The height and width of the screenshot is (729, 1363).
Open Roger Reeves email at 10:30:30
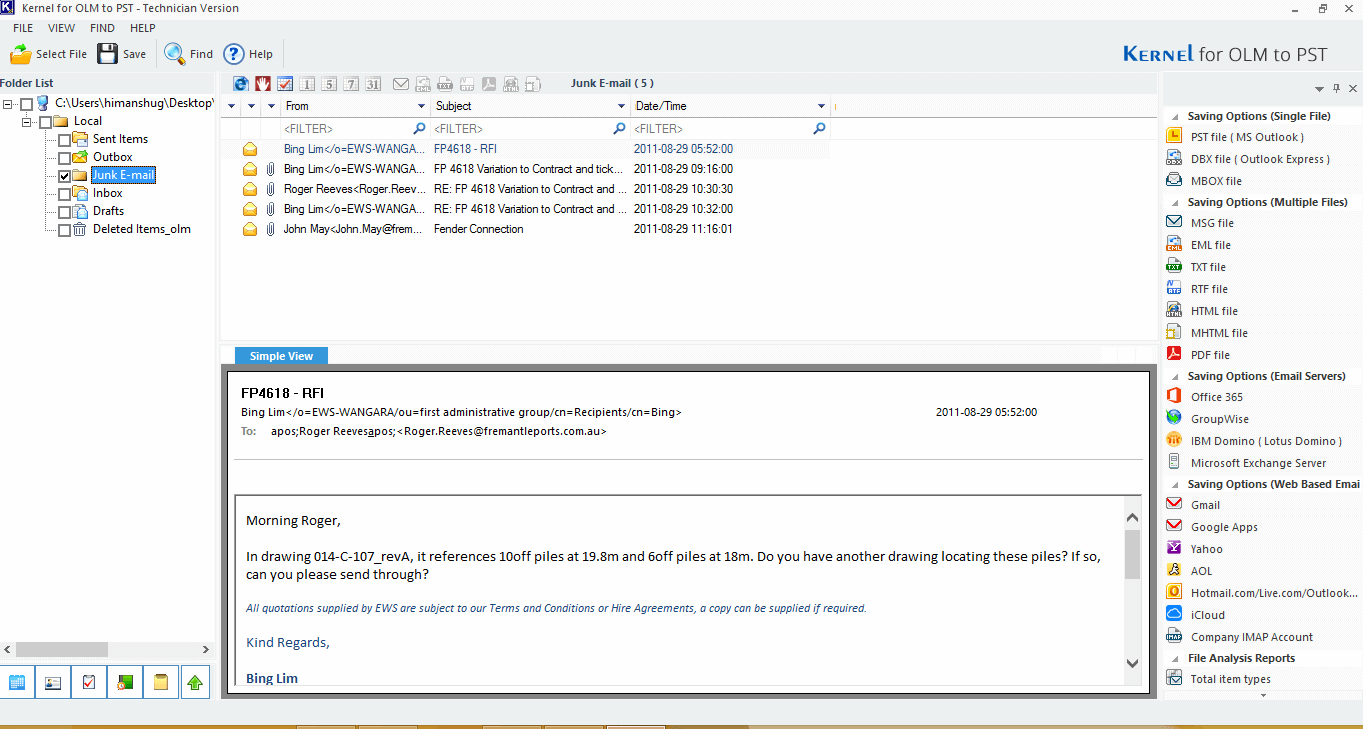525,189
